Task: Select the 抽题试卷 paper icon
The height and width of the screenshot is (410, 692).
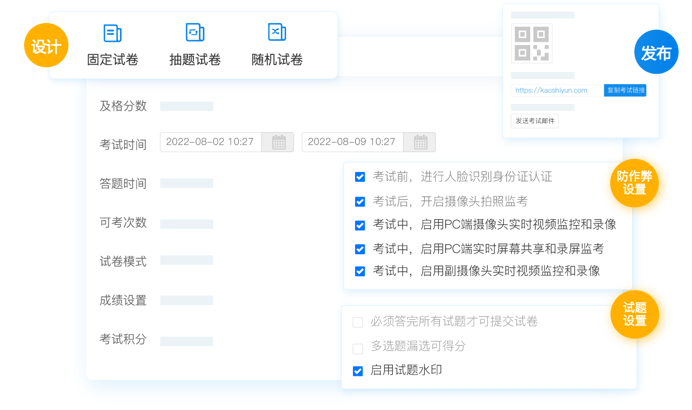Action: (195, 34)
